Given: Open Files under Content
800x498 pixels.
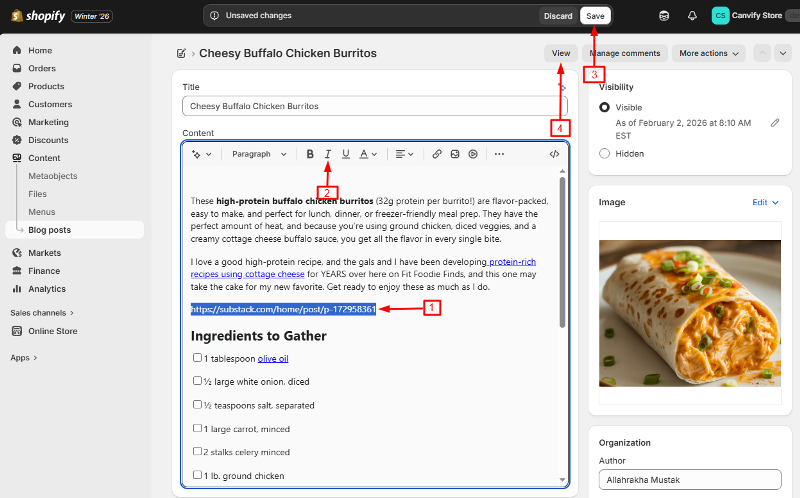Looking at the screenshot, I should coord(38,194).
